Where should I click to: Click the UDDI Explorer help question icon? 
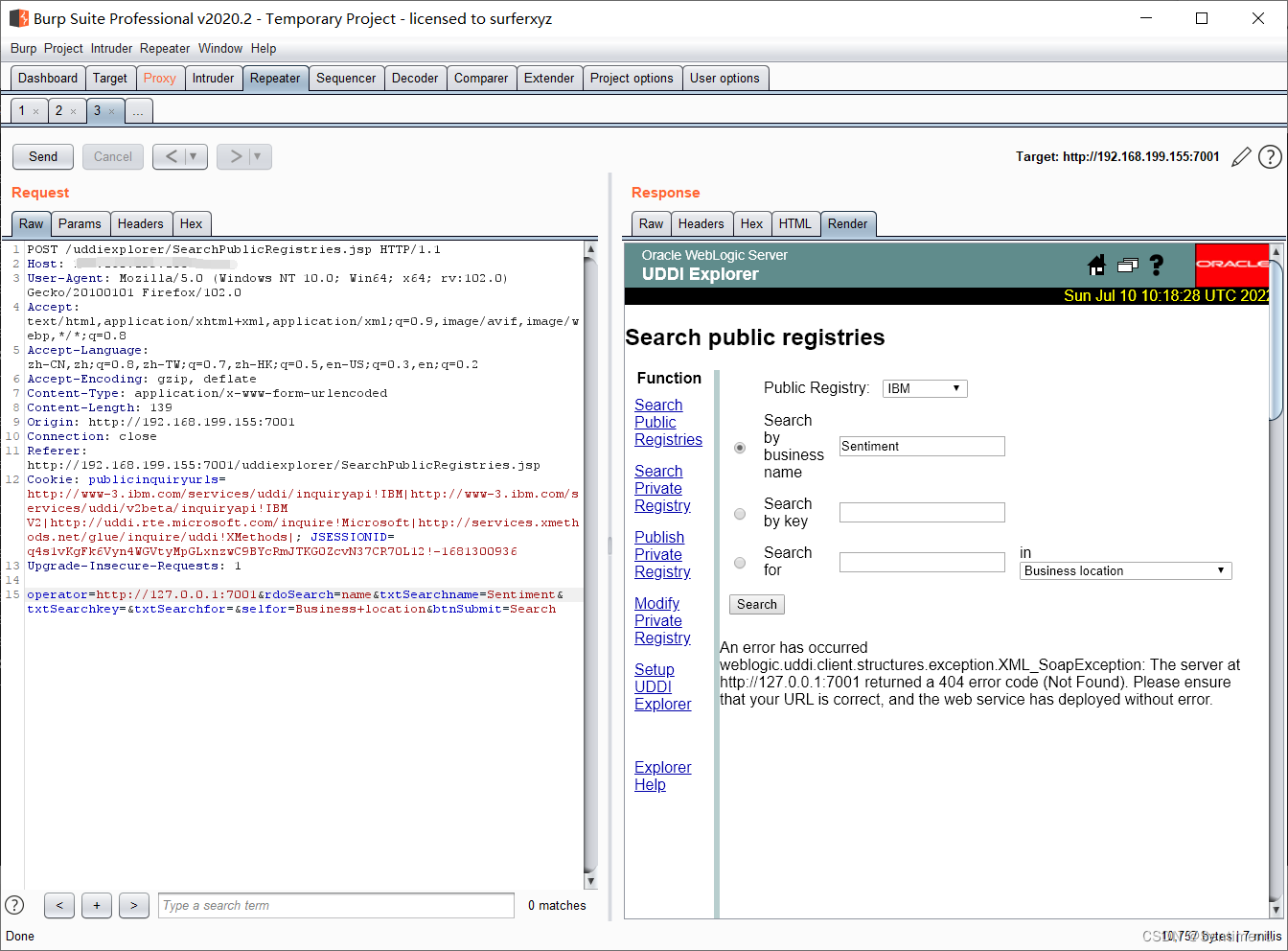(x=1157, y=265)
